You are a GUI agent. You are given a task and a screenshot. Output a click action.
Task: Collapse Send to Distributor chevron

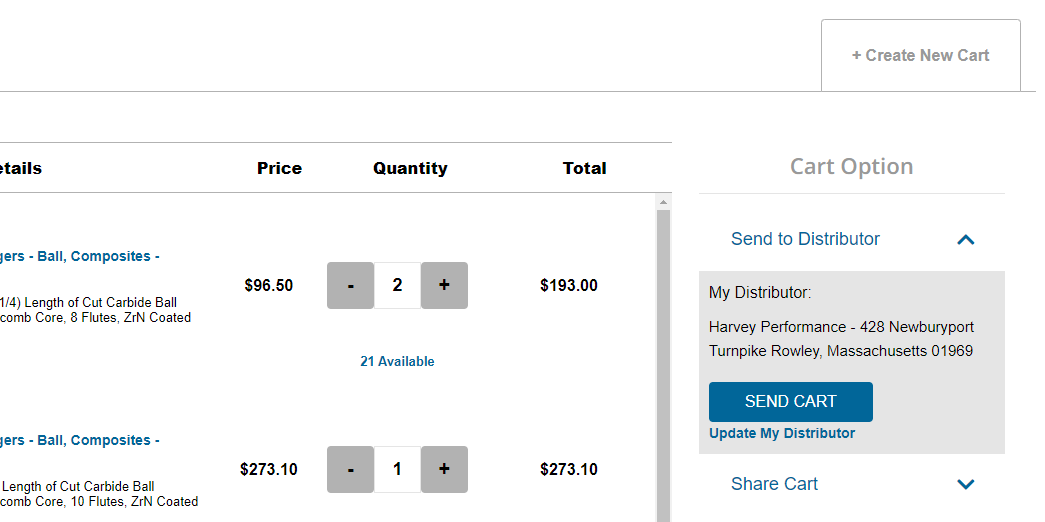[x=965, y=239]
